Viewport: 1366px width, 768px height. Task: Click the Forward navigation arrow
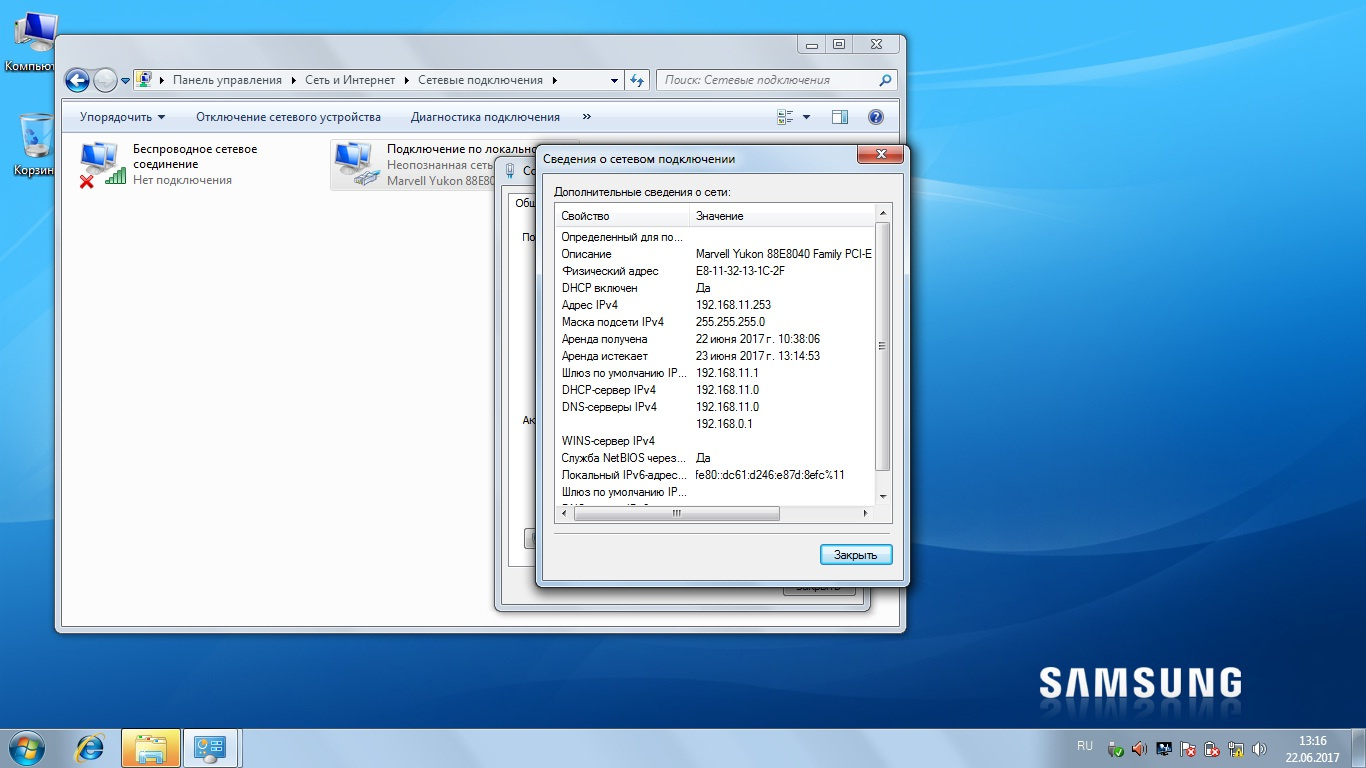point(105,81)
